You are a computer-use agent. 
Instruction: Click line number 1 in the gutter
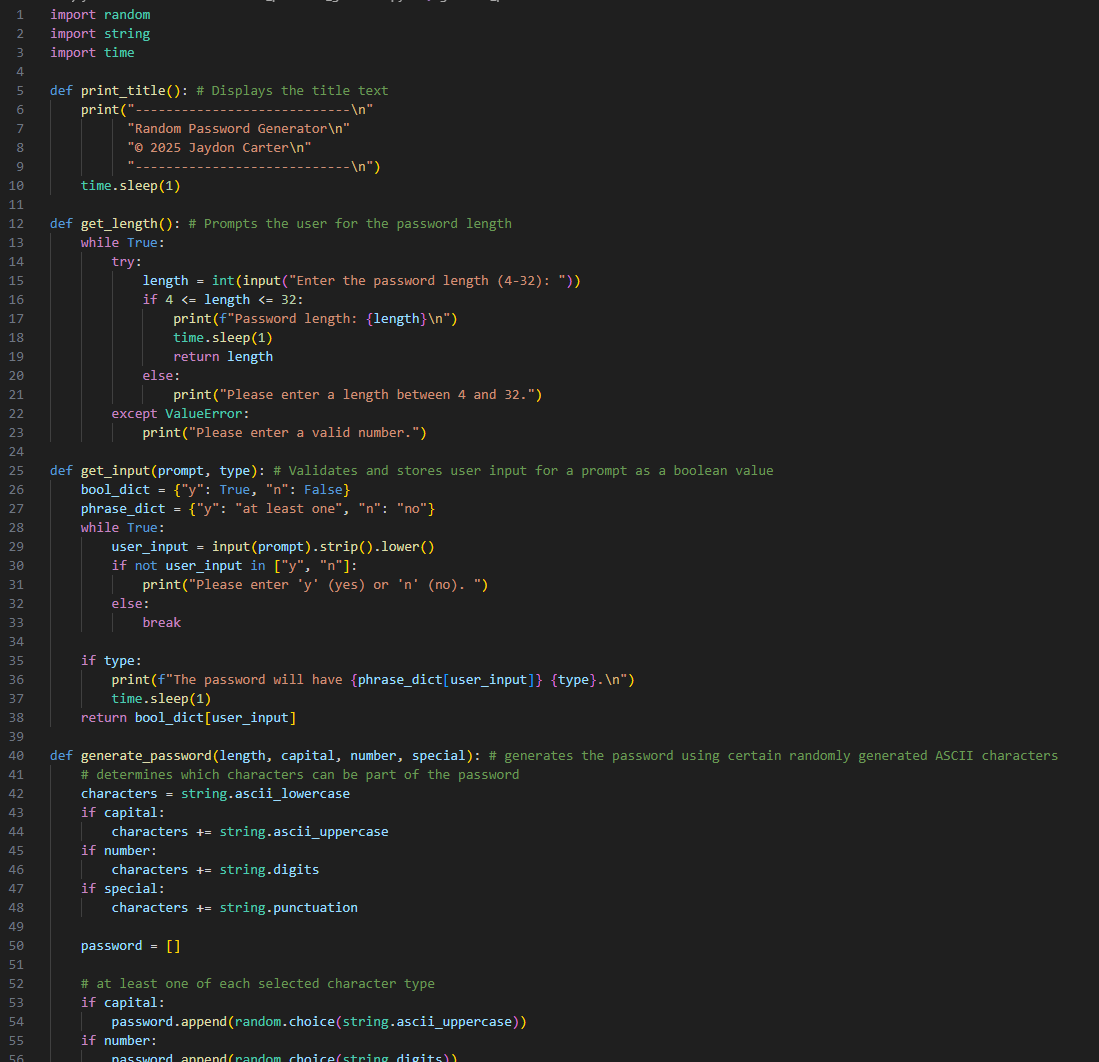pyautogui.click(x=18, y=14)
